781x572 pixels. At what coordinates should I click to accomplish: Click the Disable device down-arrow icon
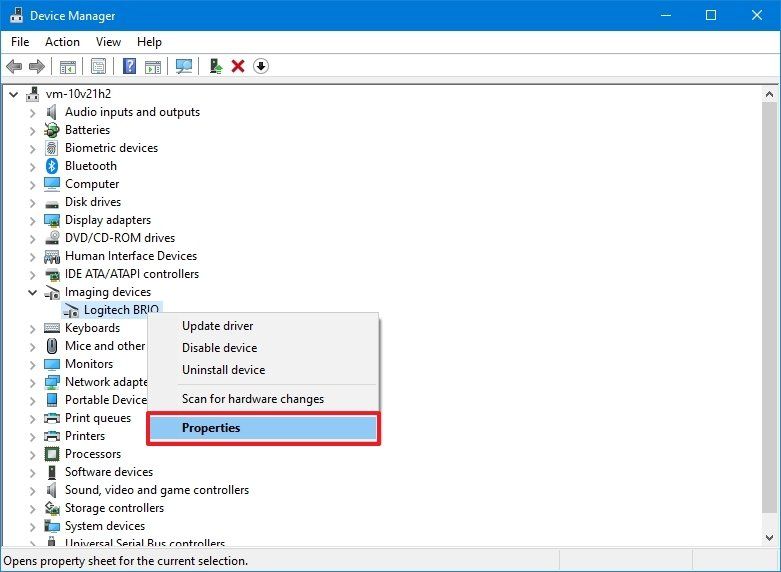261,66
